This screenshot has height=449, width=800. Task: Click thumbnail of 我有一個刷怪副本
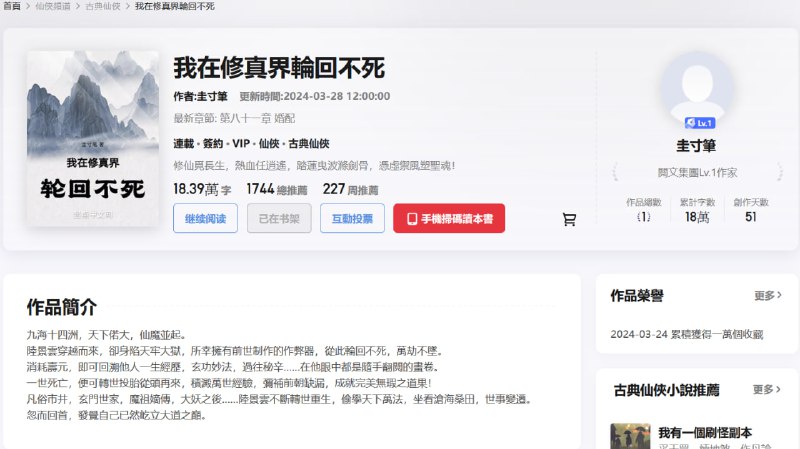(x=630, y=436)
